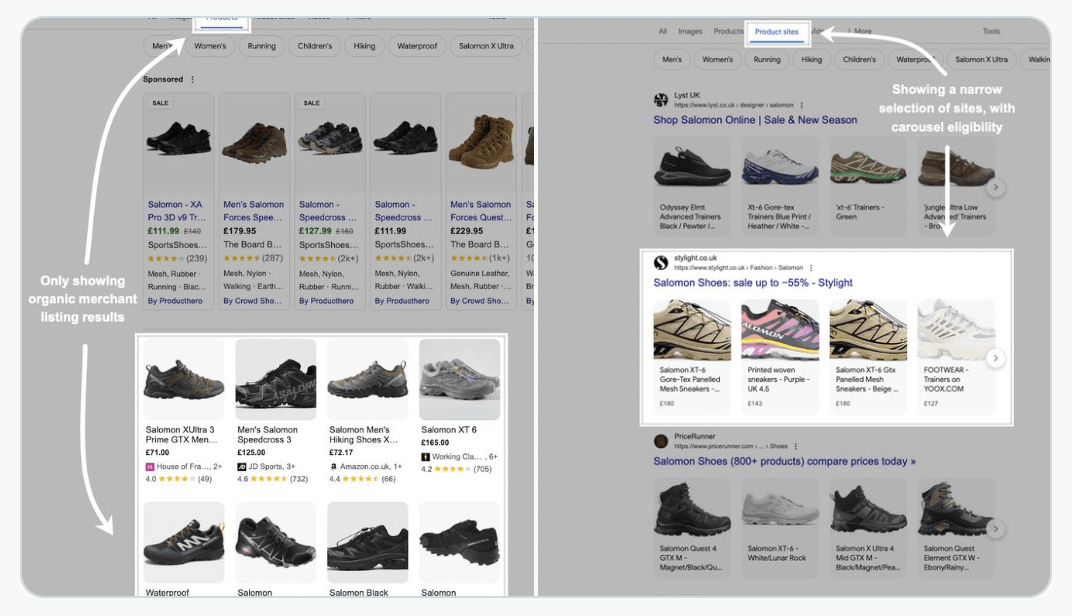1072x616 pixels.
Task: Expand the Stylight carousel next arrow
Action: (995, 358)
